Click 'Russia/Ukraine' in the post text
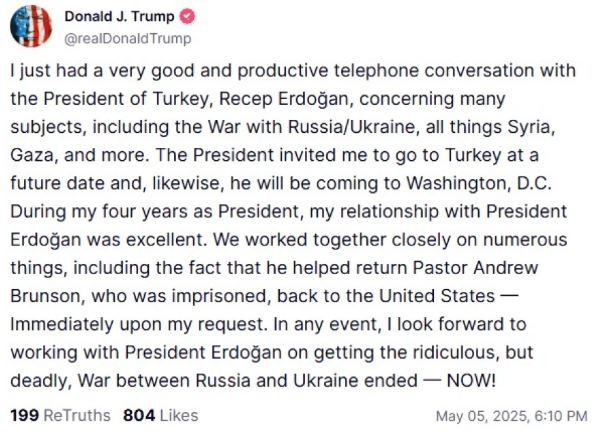Viewport: 597px width, 438px height. point(351,127)
